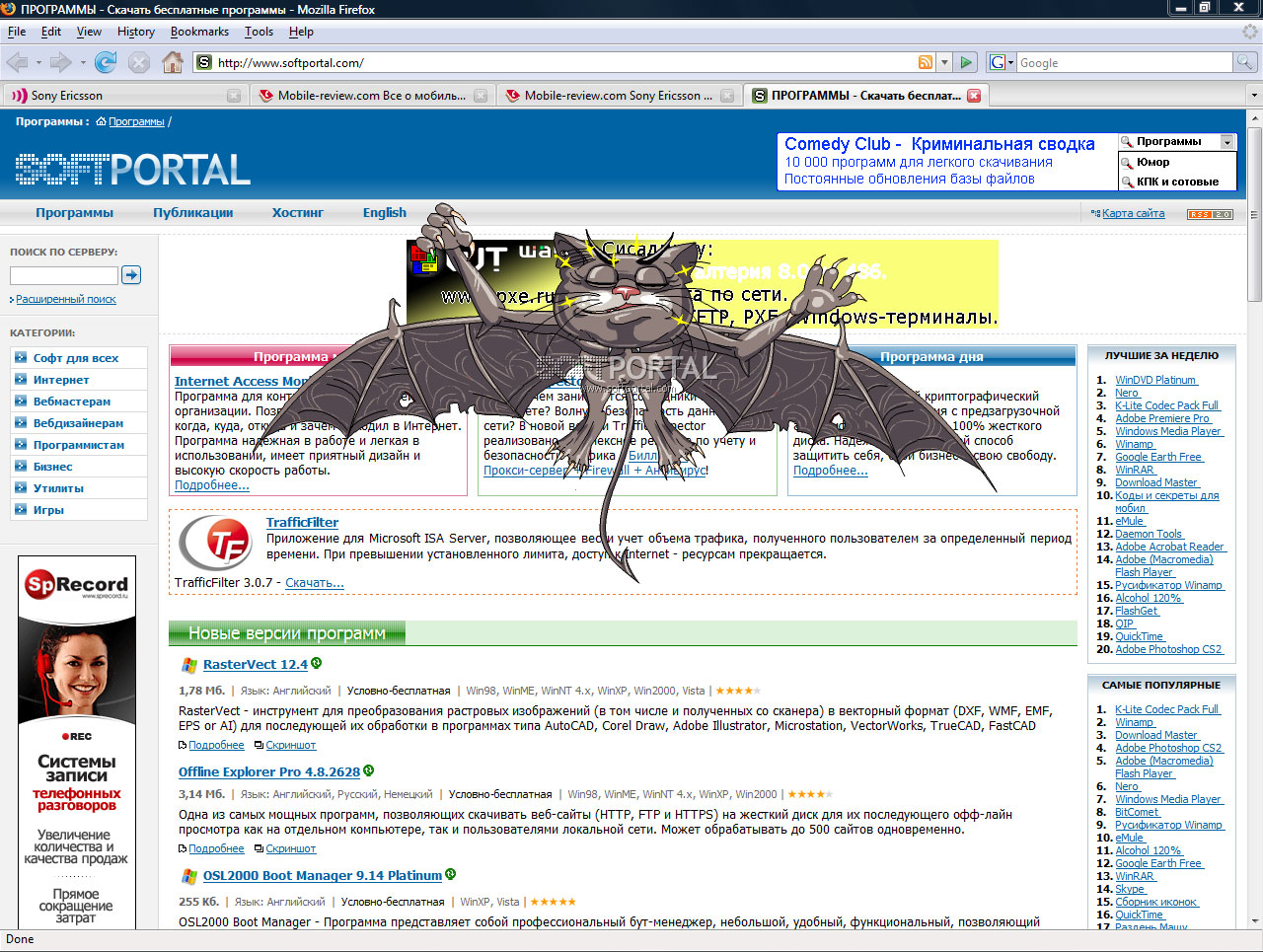Click the search magnifier in Google box
Image resolution: width=1263 pixels, height=952 pixels.
click(1245, 62)
